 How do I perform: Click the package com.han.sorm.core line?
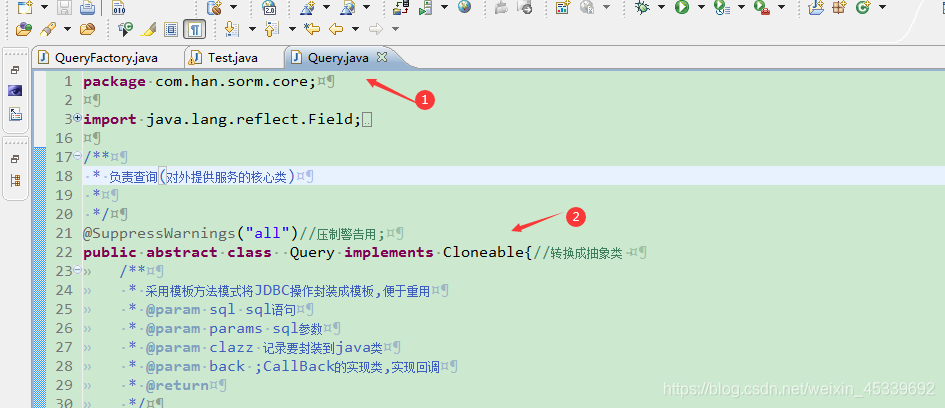click(199, 81)
